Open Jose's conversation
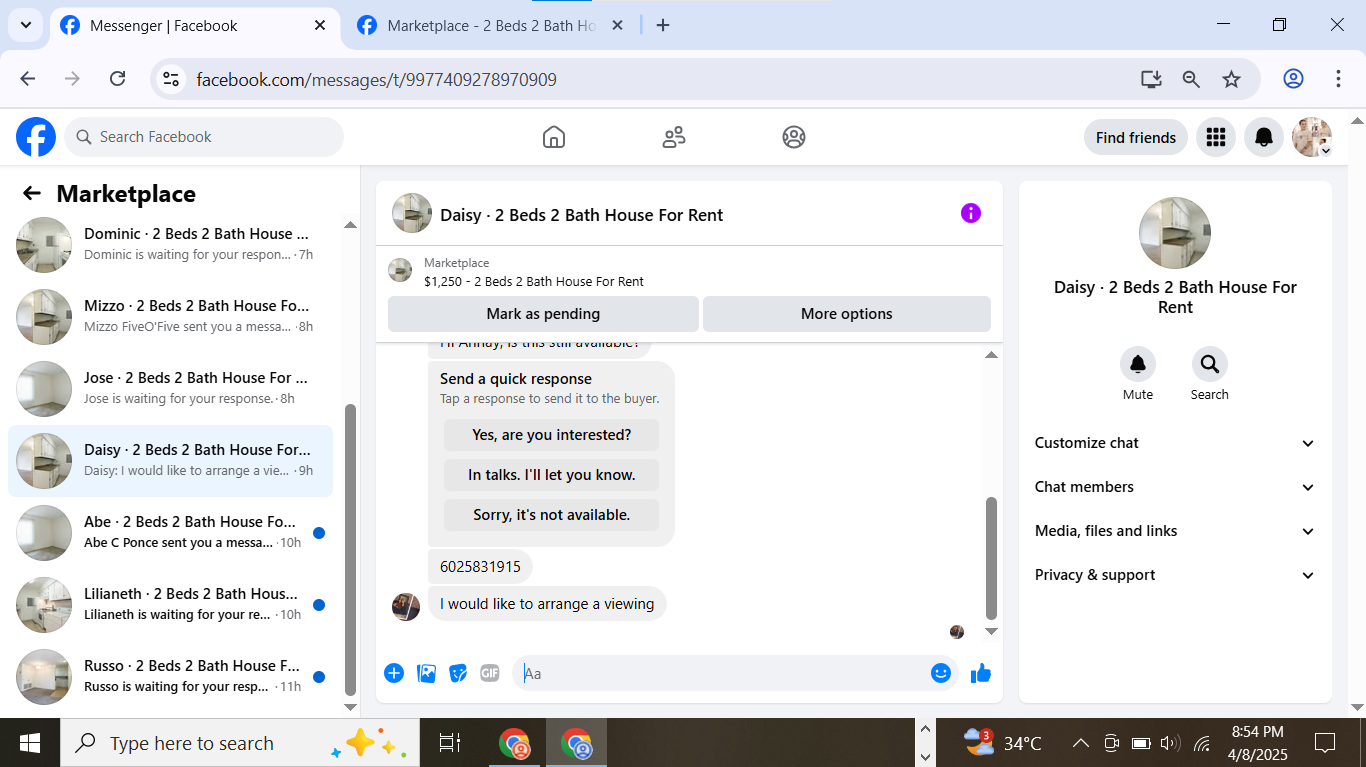 point(170,389)
